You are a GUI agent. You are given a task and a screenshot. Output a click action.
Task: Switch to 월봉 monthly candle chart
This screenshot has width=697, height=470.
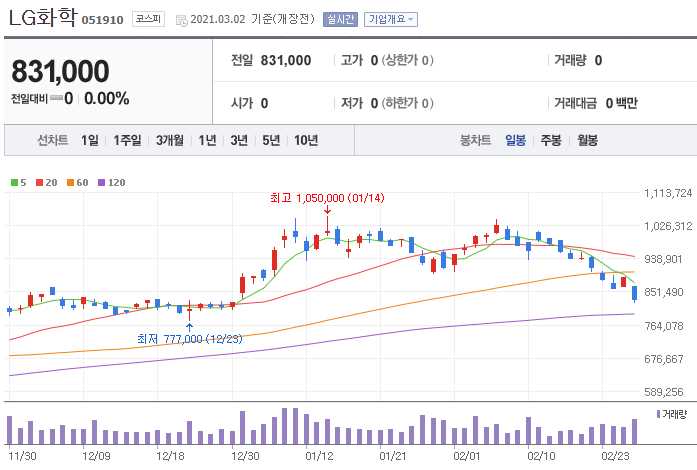(x=588, y=141)
